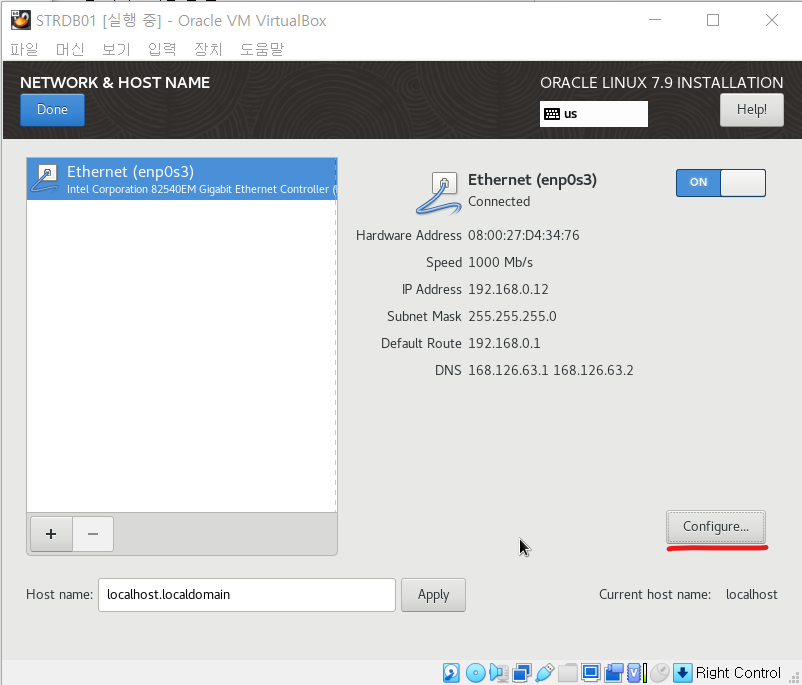Click the Done button
Viewport: 802px width, 685px height.
coord(52,109)
